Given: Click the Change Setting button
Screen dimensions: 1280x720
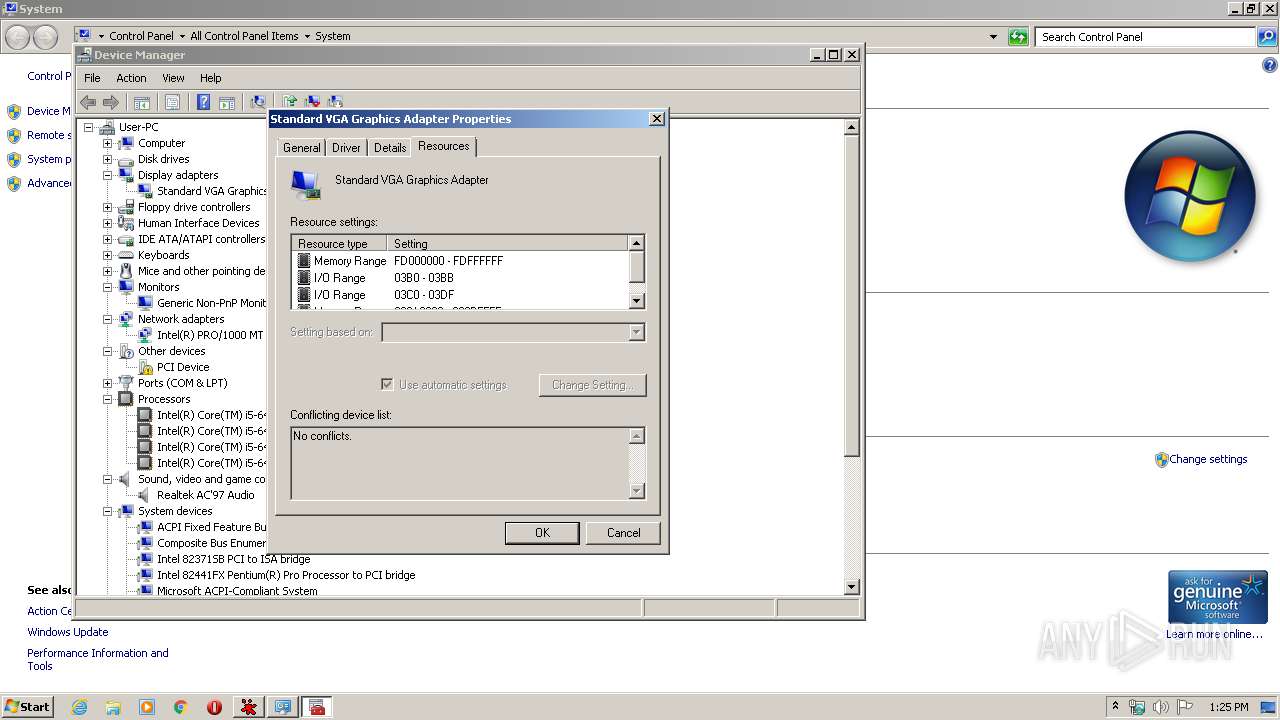Looking at the screenshot, I should (x=592, y=385).
